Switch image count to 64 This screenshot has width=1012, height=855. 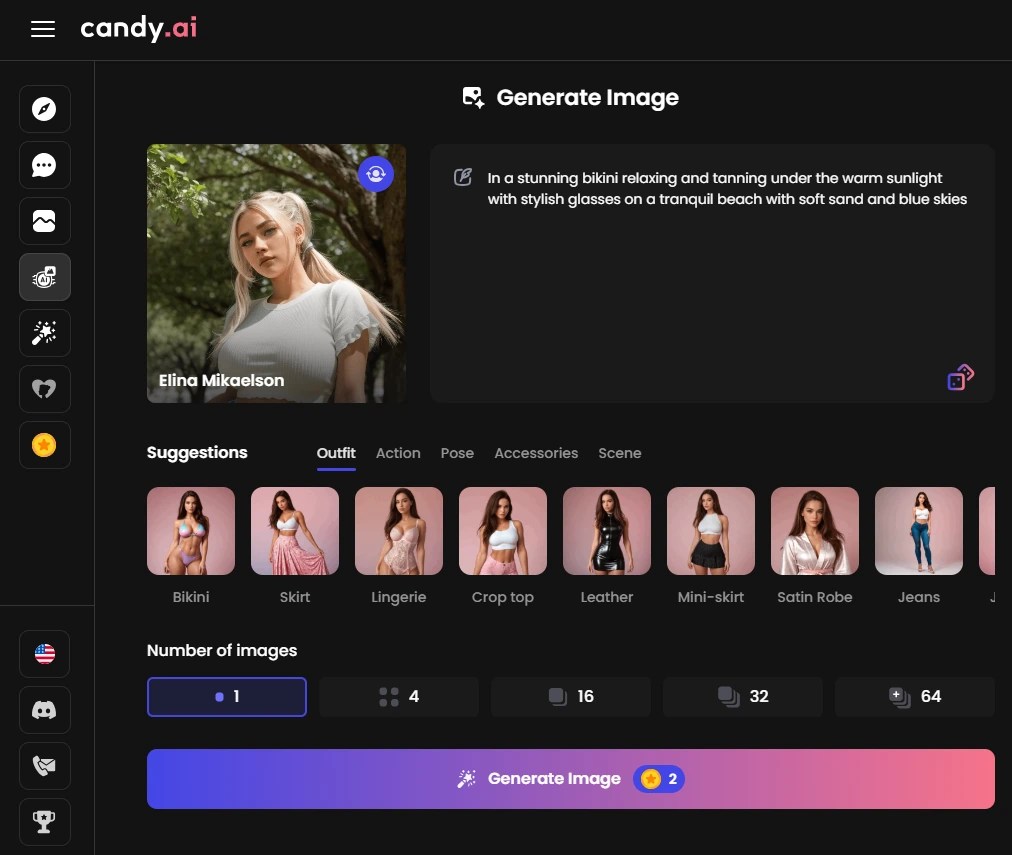(915, 696)
